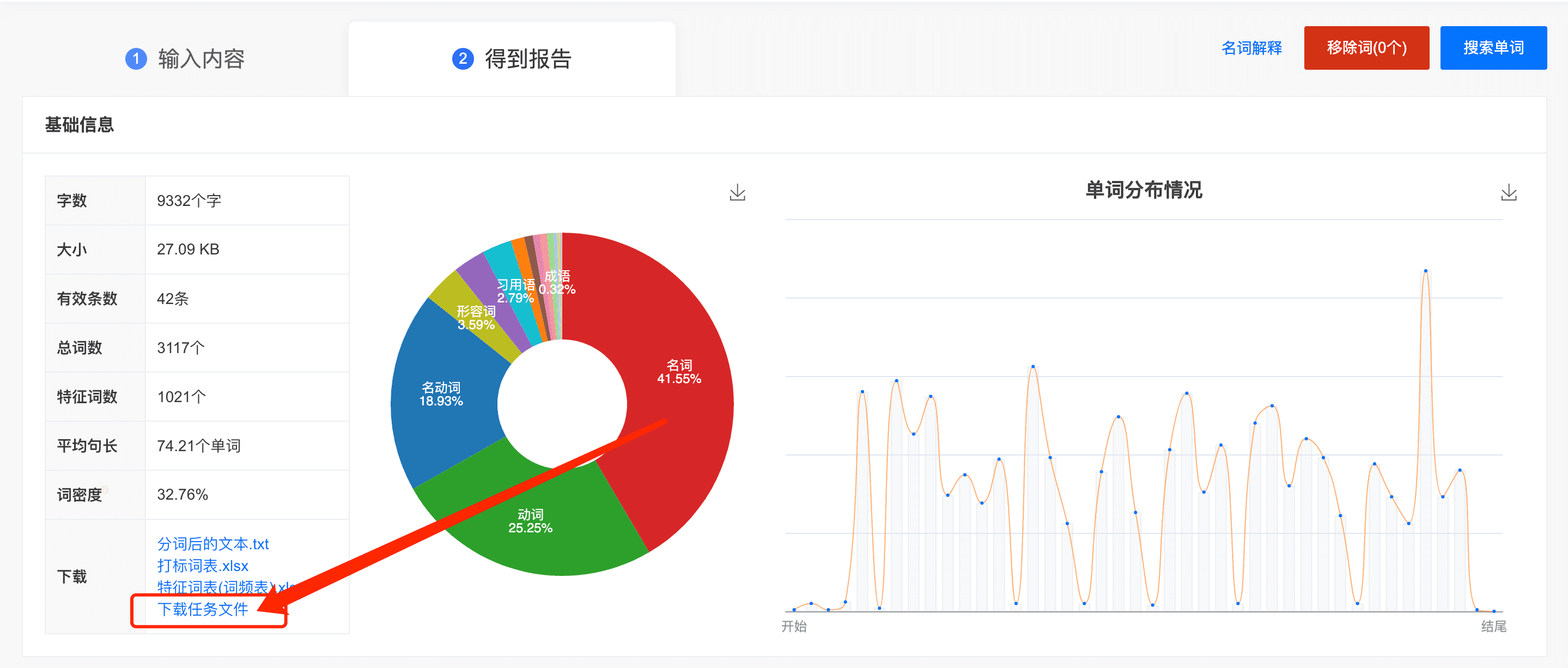Click the red 移除词(0个) button
The height and width of the screenshot is (668, 1568).
(1366, 47)
